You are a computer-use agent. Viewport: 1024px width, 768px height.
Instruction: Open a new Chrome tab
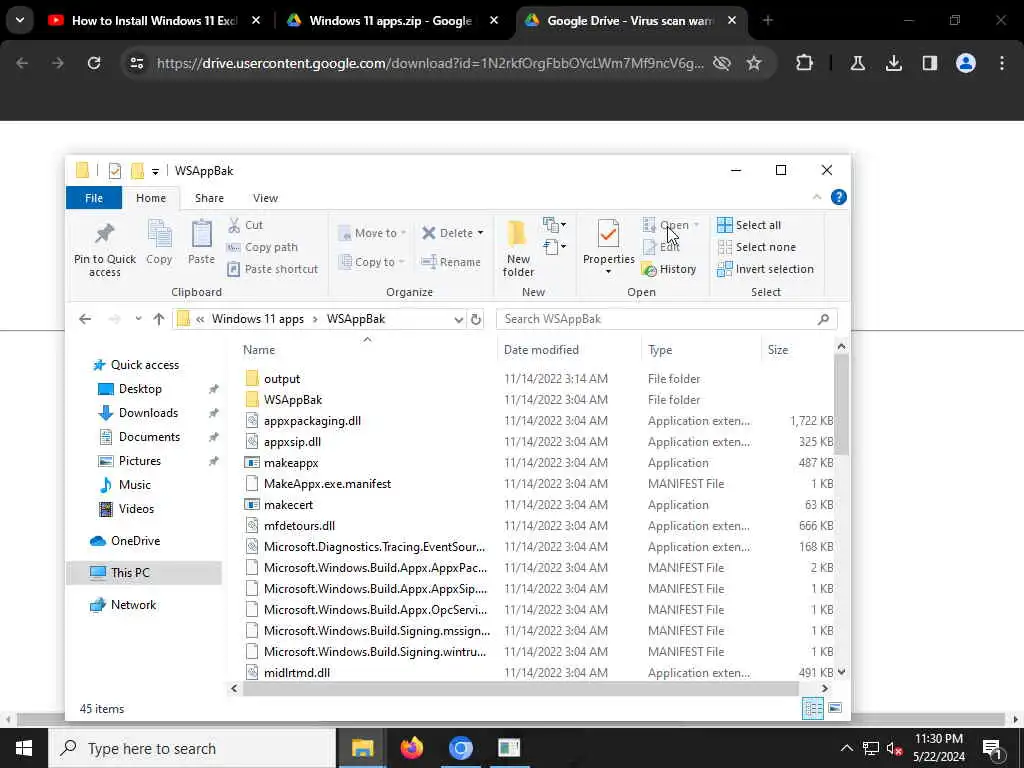[768, 20]
